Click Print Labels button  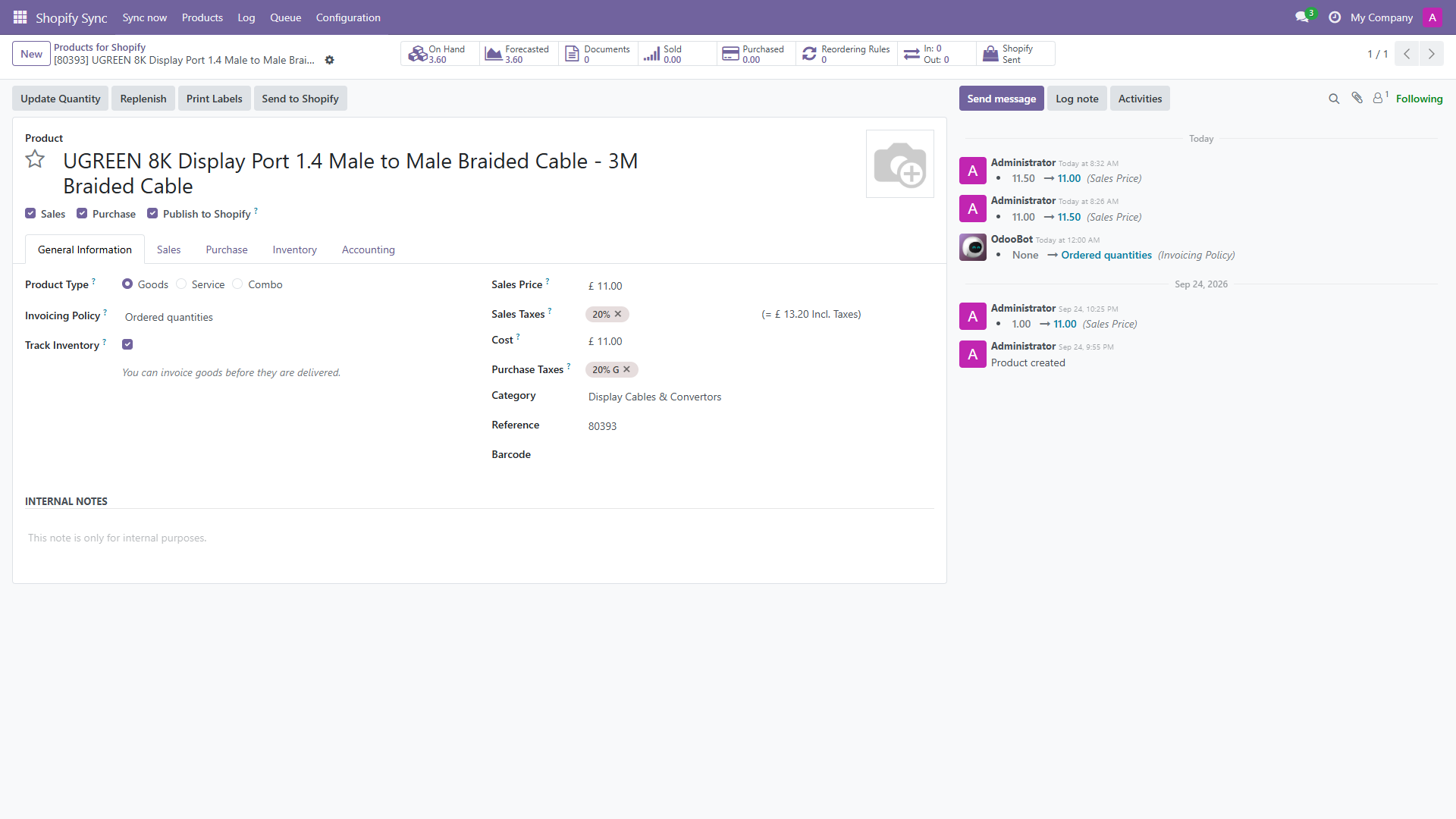coord(215,99)
